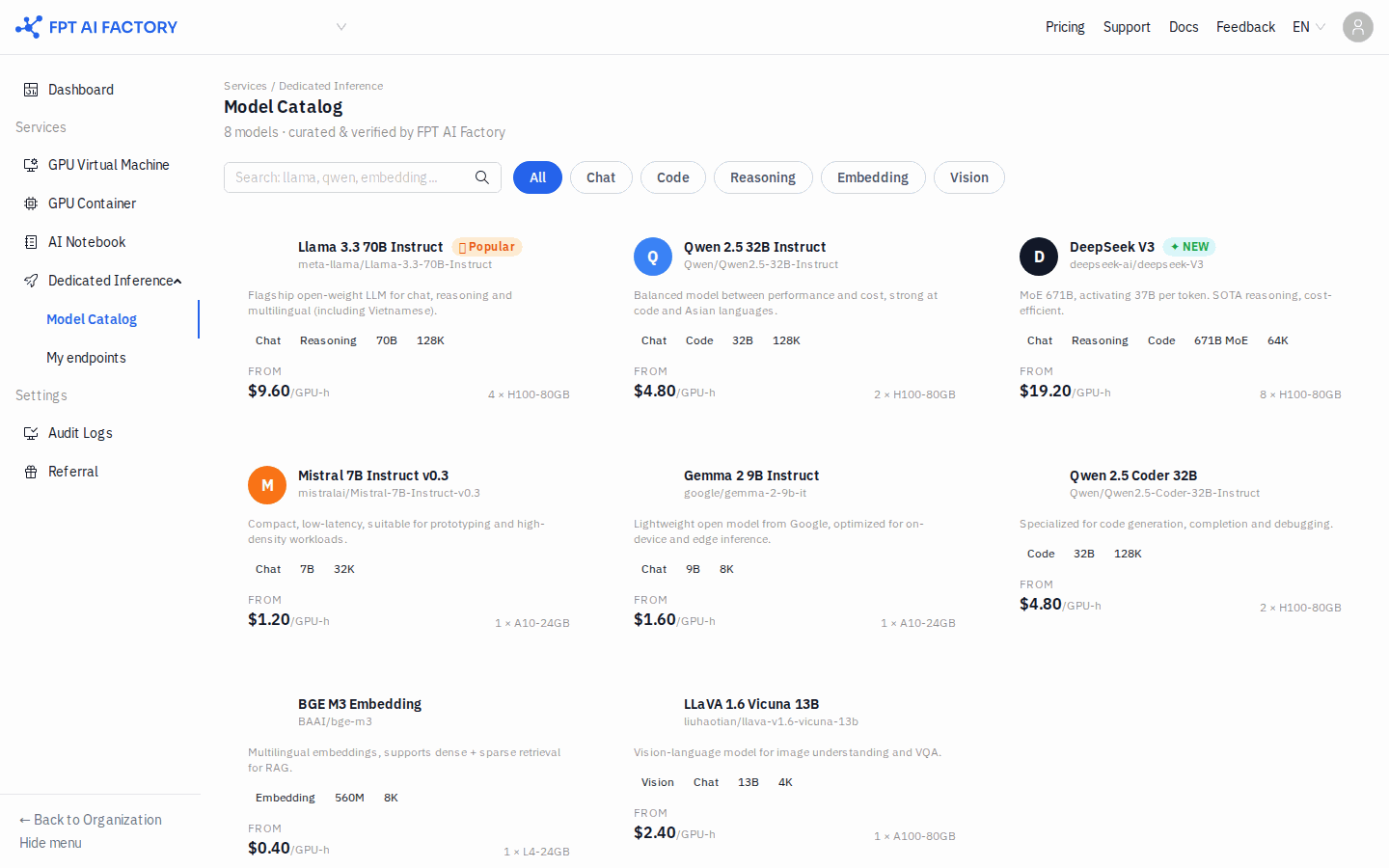Click the GPU Virtual Machine icon
This screenshot has height=868, width=1389.
pos(31,165)
